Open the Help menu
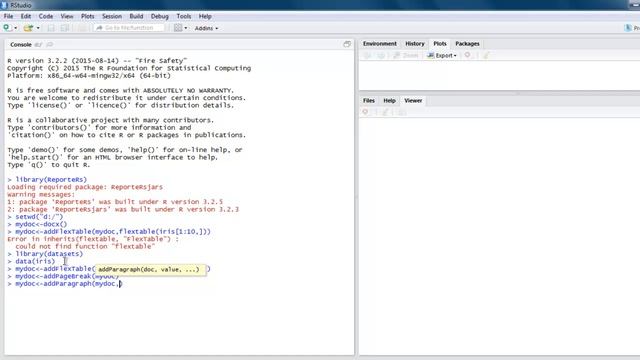This screenshot has width=640, height=360. [x=205, y=16]
